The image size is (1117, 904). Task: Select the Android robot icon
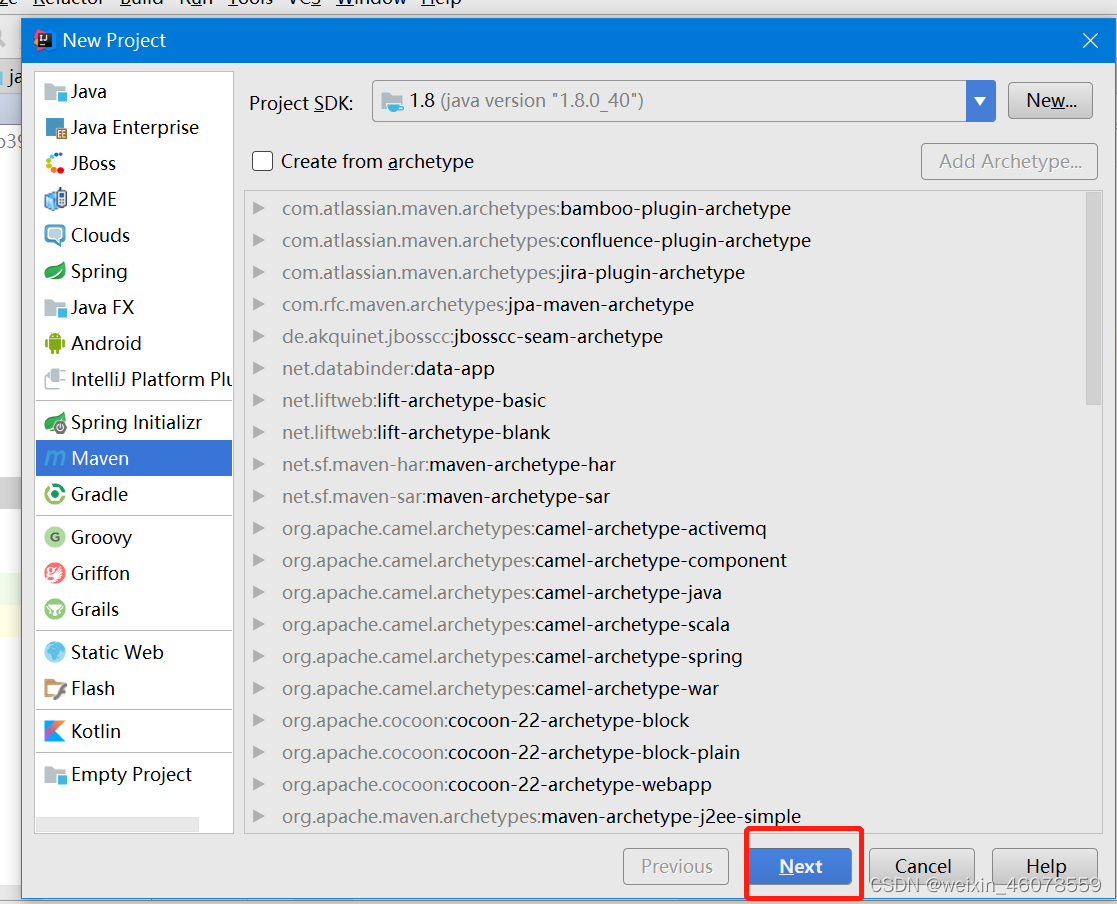tap(55, 343)
